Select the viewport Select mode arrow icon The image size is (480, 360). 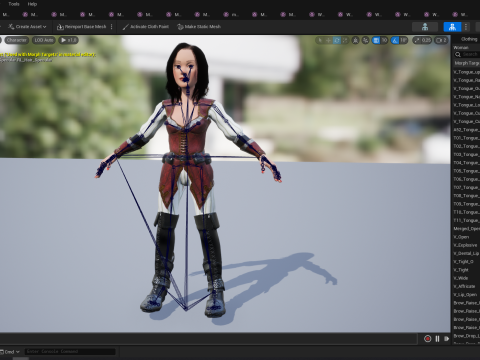point(320,40)
